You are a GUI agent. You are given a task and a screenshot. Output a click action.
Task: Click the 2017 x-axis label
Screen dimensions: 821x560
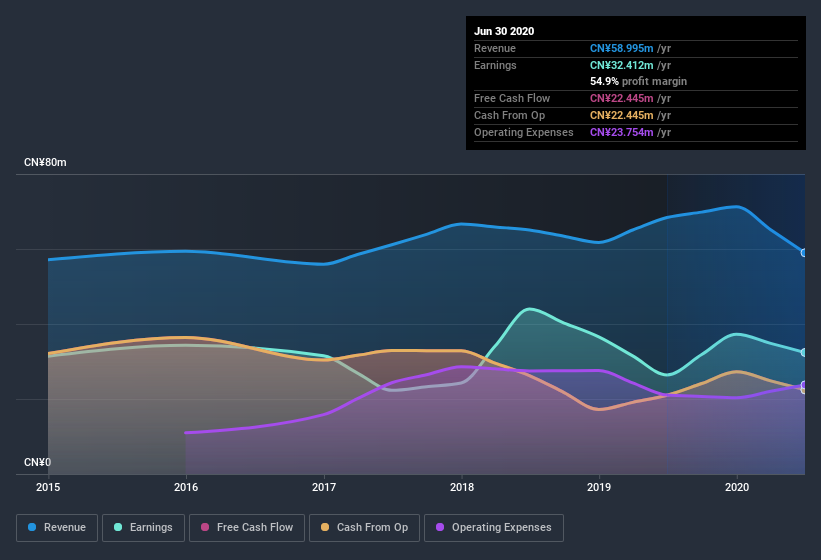click(324, 487)
